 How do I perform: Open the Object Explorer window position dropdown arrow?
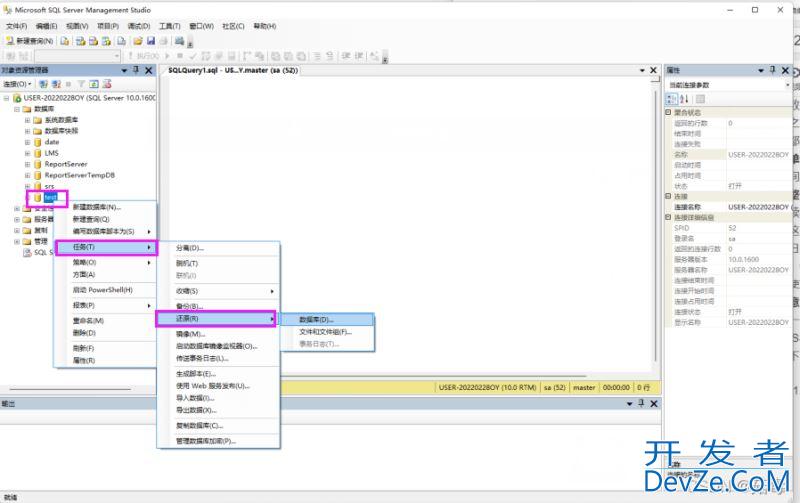pos(124,70)
